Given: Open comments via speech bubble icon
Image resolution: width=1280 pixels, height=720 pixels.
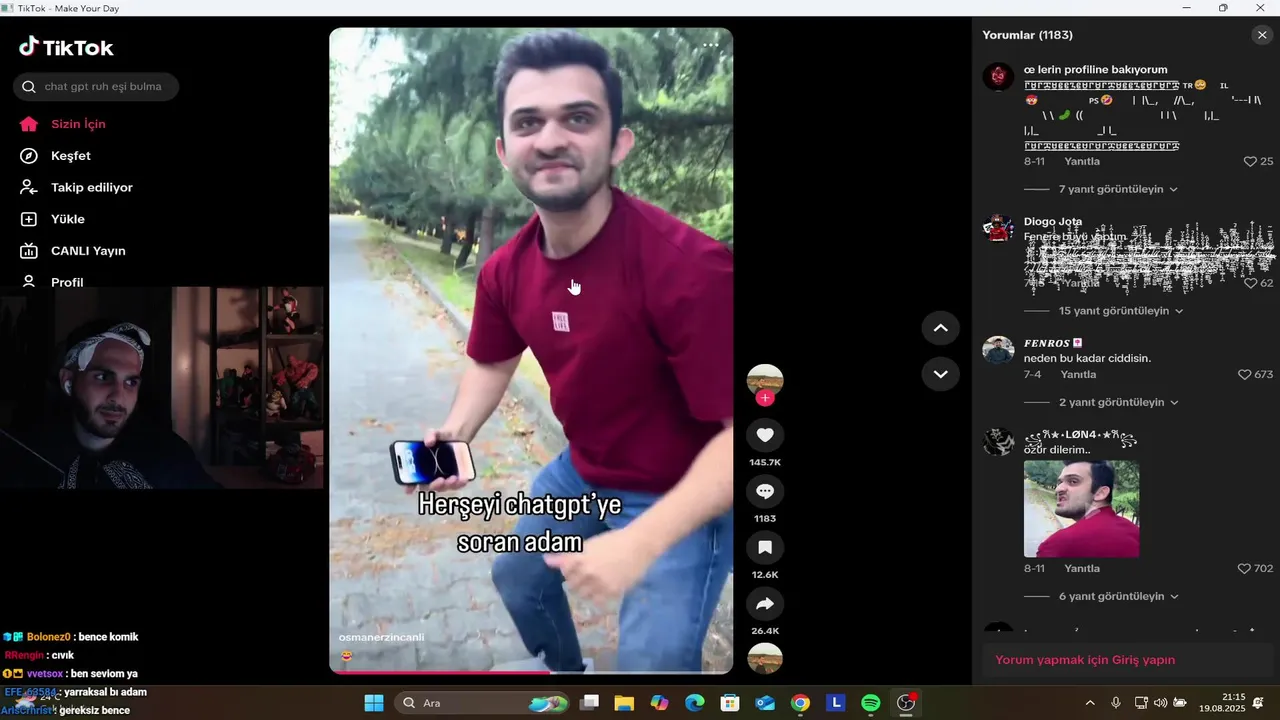Looking at the screenshot, I should pos(765,492).
